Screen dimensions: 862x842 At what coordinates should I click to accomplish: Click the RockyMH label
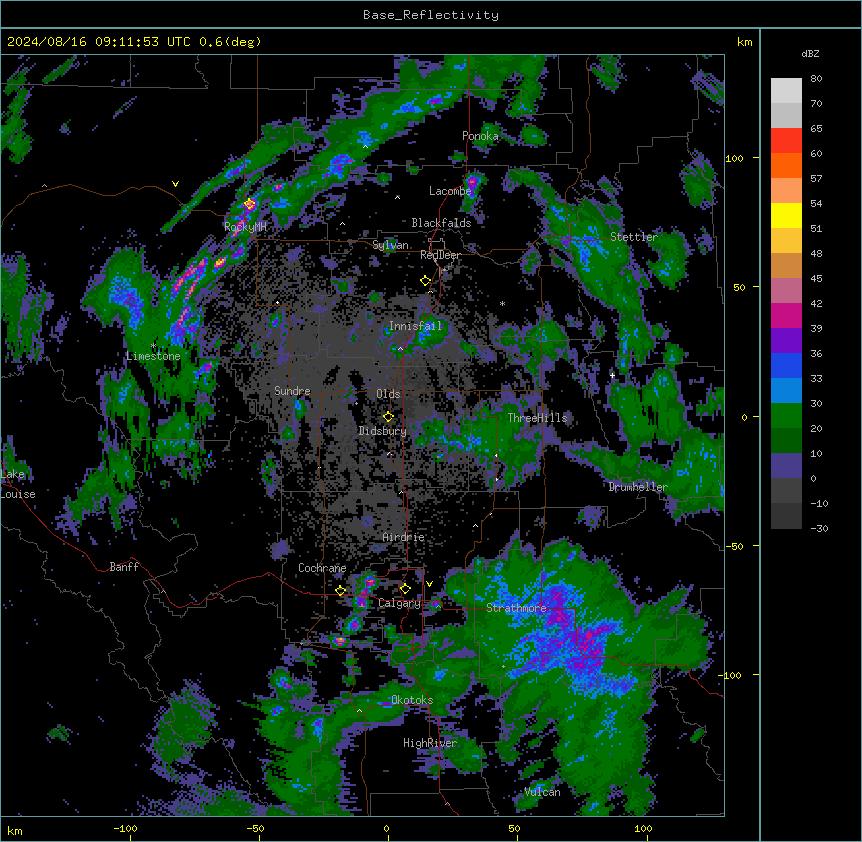[245, 227]
